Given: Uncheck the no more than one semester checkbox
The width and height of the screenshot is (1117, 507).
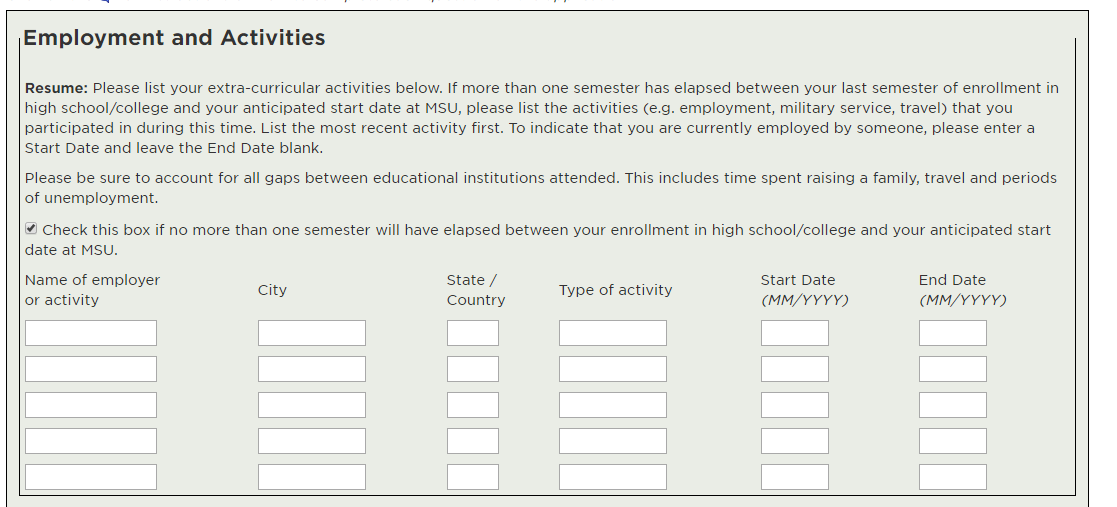Looking at the screenshot, I should click(x=31, y=229).
